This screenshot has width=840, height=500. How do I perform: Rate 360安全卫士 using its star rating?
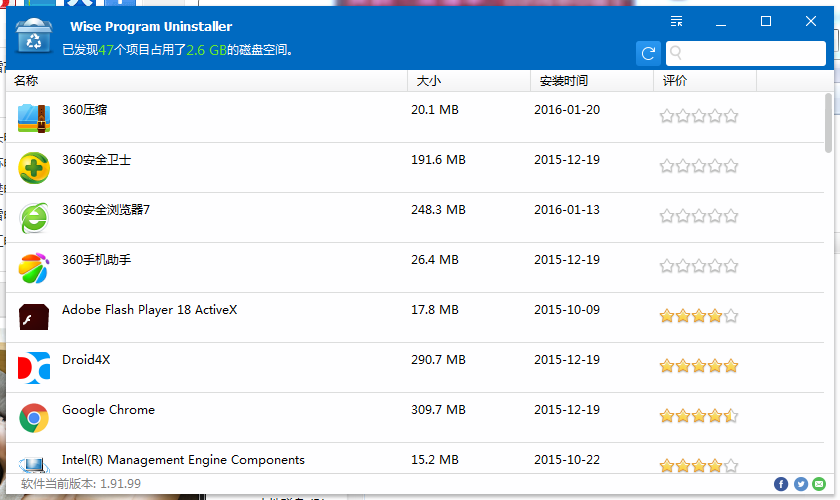699,166
